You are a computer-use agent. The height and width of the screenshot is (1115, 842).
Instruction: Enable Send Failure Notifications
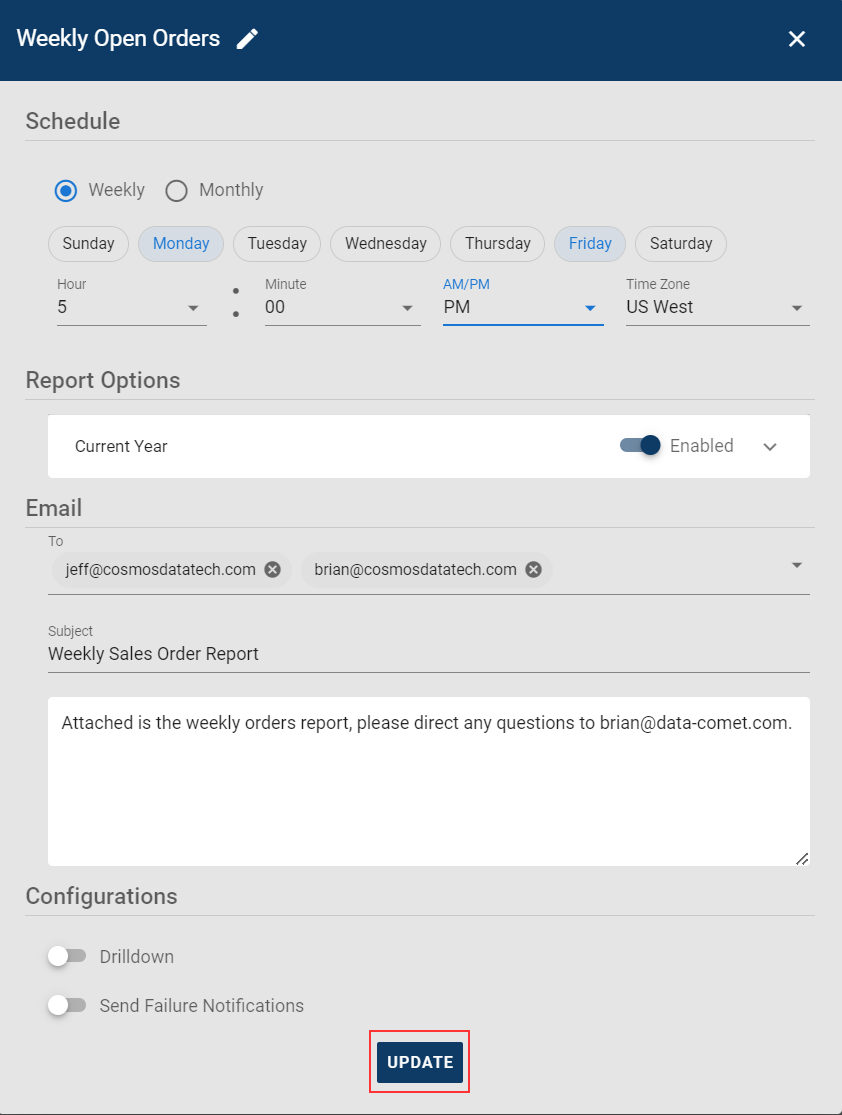pyautogui.click(x=67, y=1006)
